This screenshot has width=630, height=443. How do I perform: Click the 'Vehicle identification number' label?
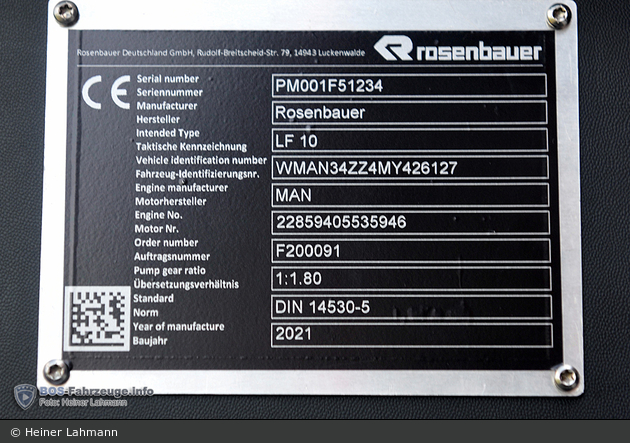pyautogui.click(x=201, y=160)
